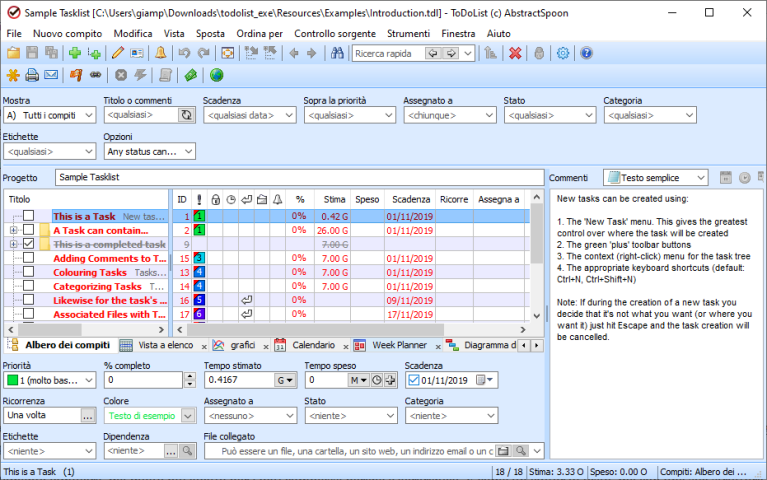Click the redo arrow icon
This screenshot has width=767, height=480.
tap(203, 53)
